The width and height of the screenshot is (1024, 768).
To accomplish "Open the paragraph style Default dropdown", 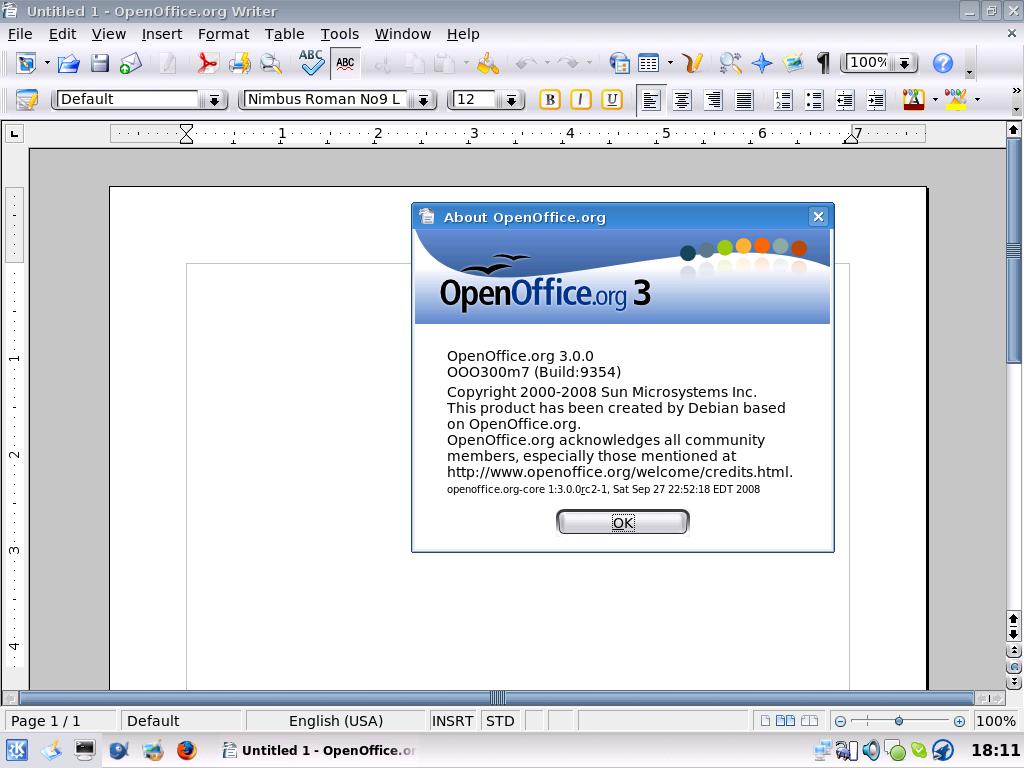I will click(214, 100).
